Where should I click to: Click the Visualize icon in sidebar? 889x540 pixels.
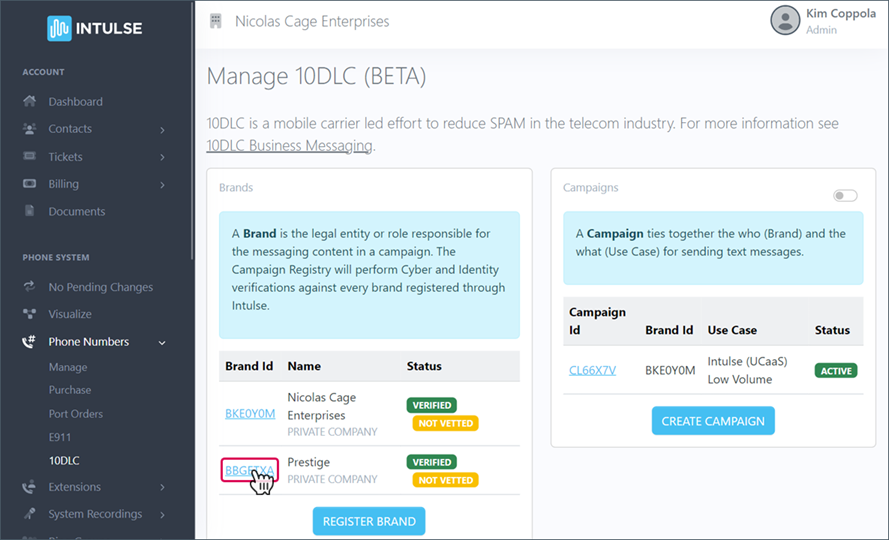pos(29,314)
